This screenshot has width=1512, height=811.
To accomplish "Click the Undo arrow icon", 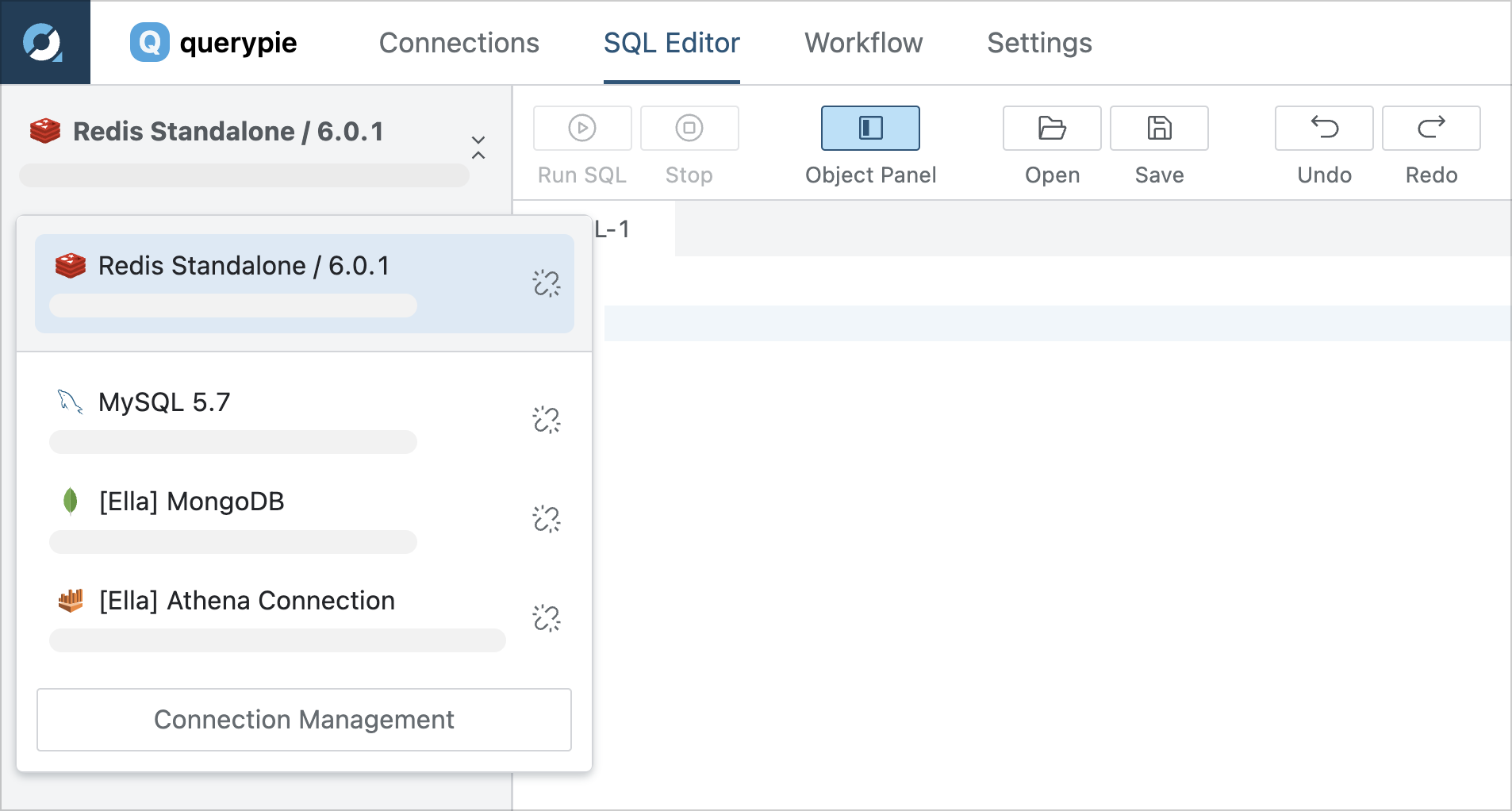I will 1324,128.
